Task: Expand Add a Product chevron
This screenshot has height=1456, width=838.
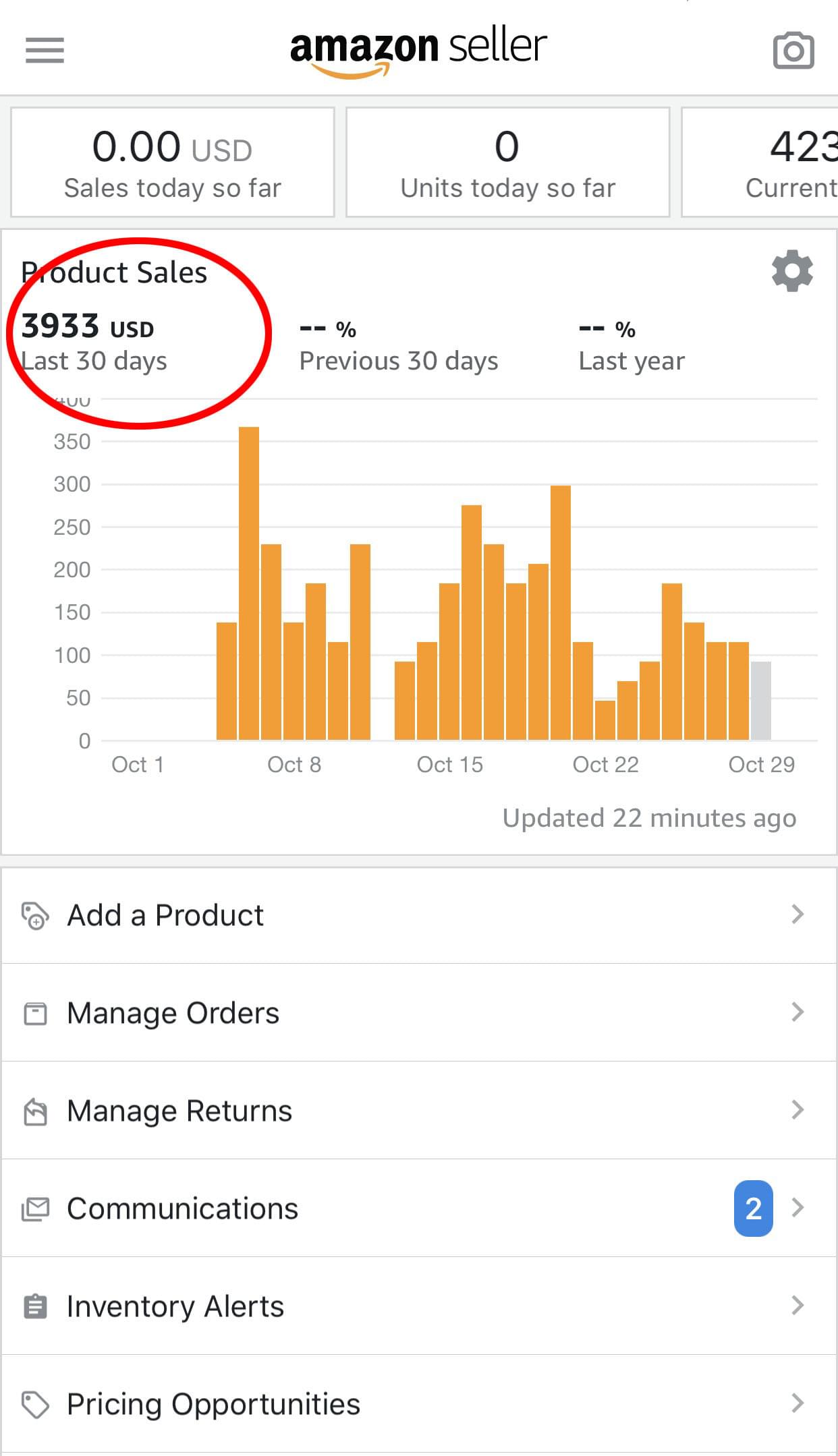Action: (798, 914)
